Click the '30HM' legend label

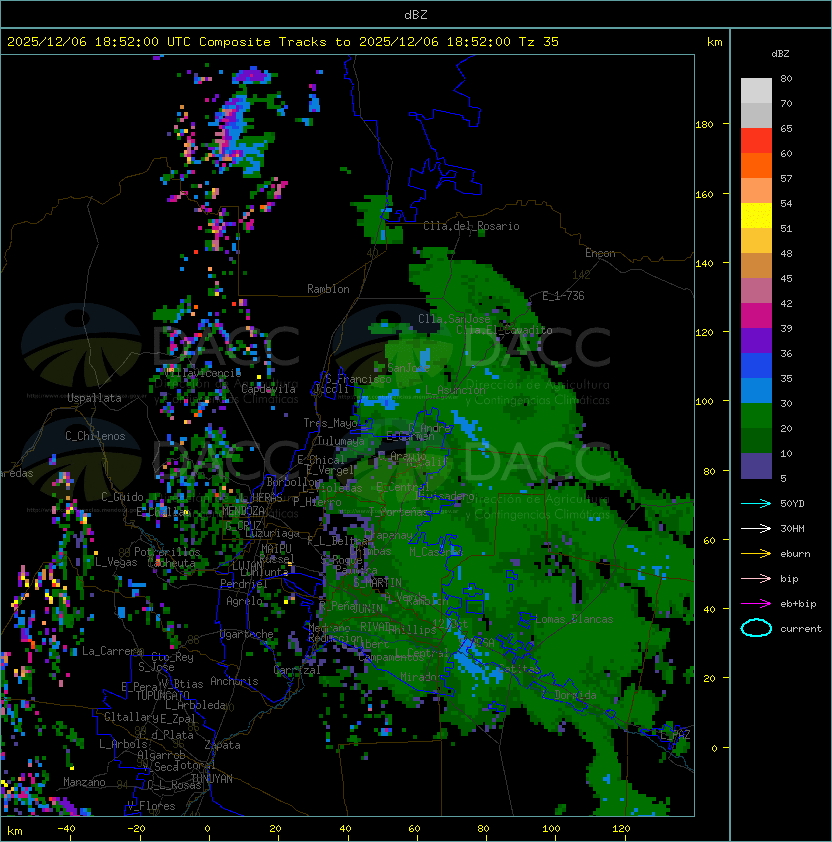pos(792,528)
